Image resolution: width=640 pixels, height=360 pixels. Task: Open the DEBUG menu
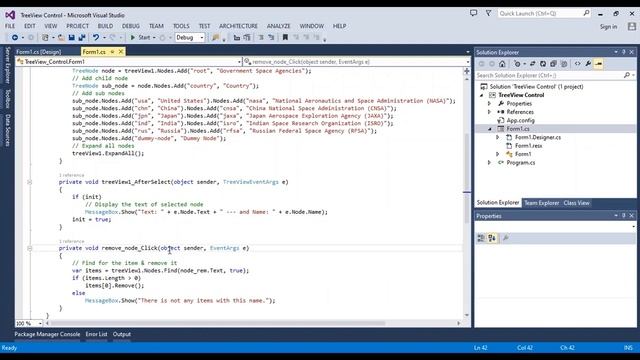click(x=131, y=26)
